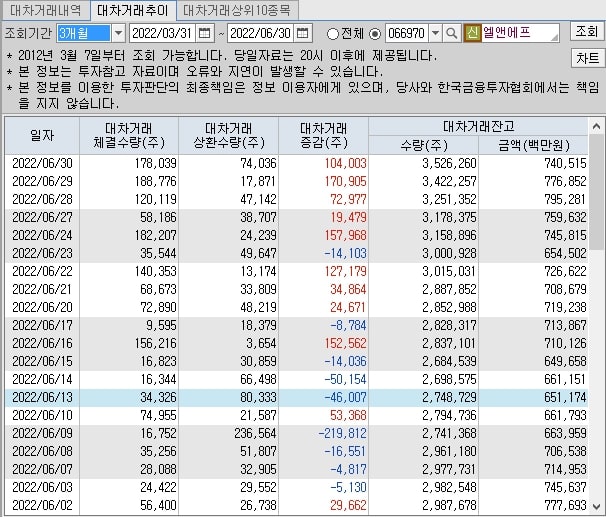Open the 대차거래상위10종목 tab
The height and width of the screenshot is (517, 606).
237,10
